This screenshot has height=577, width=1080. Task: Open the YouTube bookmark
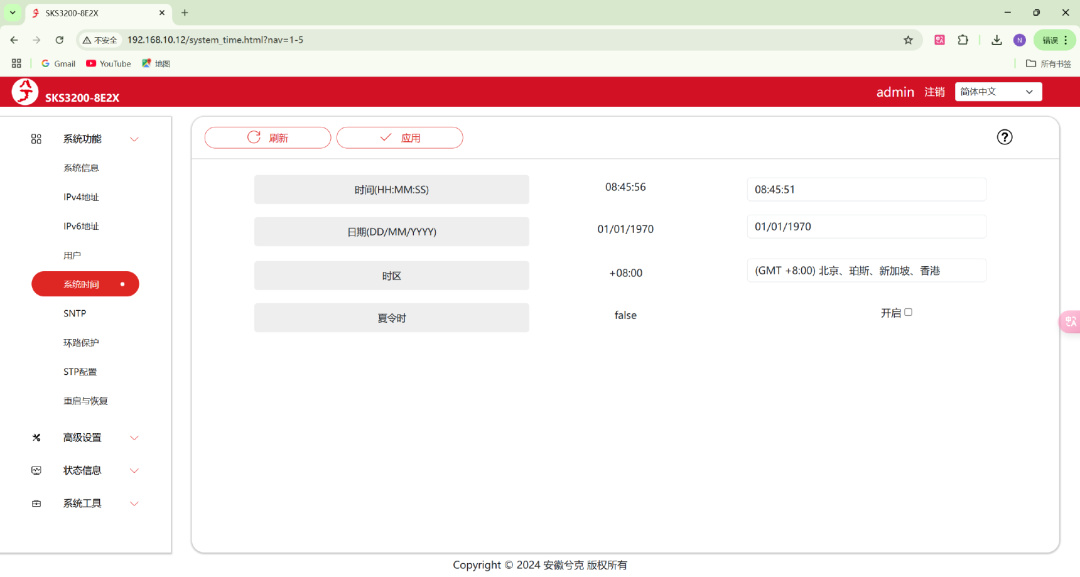click(108, 63)
